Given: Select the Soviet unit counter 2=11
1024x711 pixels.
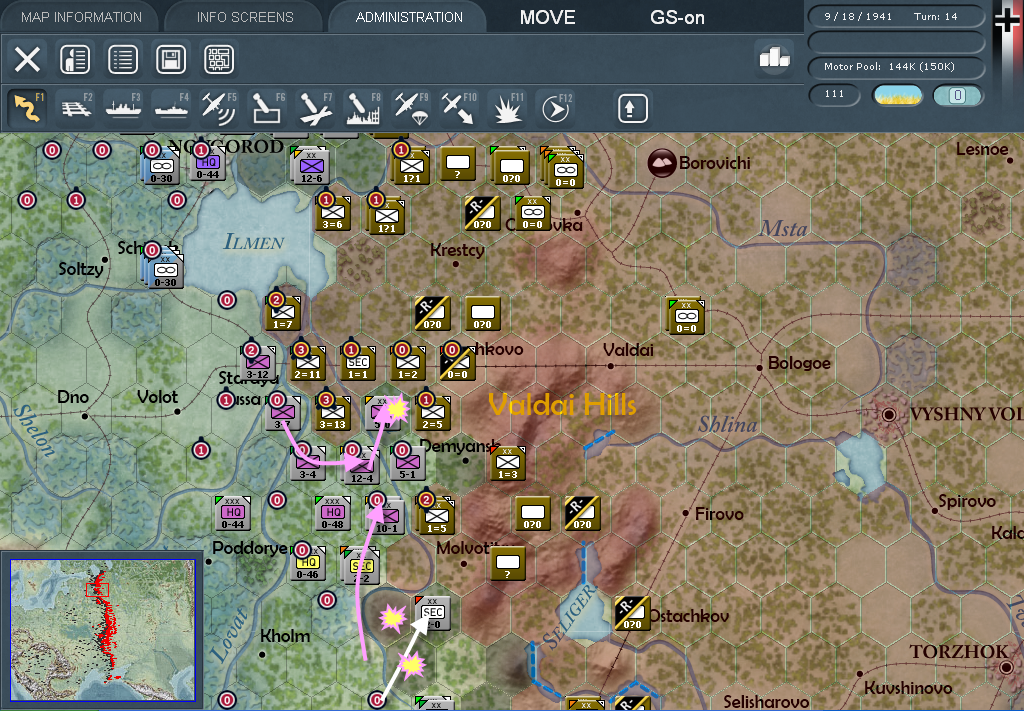Looking at the screenshot, I should coord(308,363).
